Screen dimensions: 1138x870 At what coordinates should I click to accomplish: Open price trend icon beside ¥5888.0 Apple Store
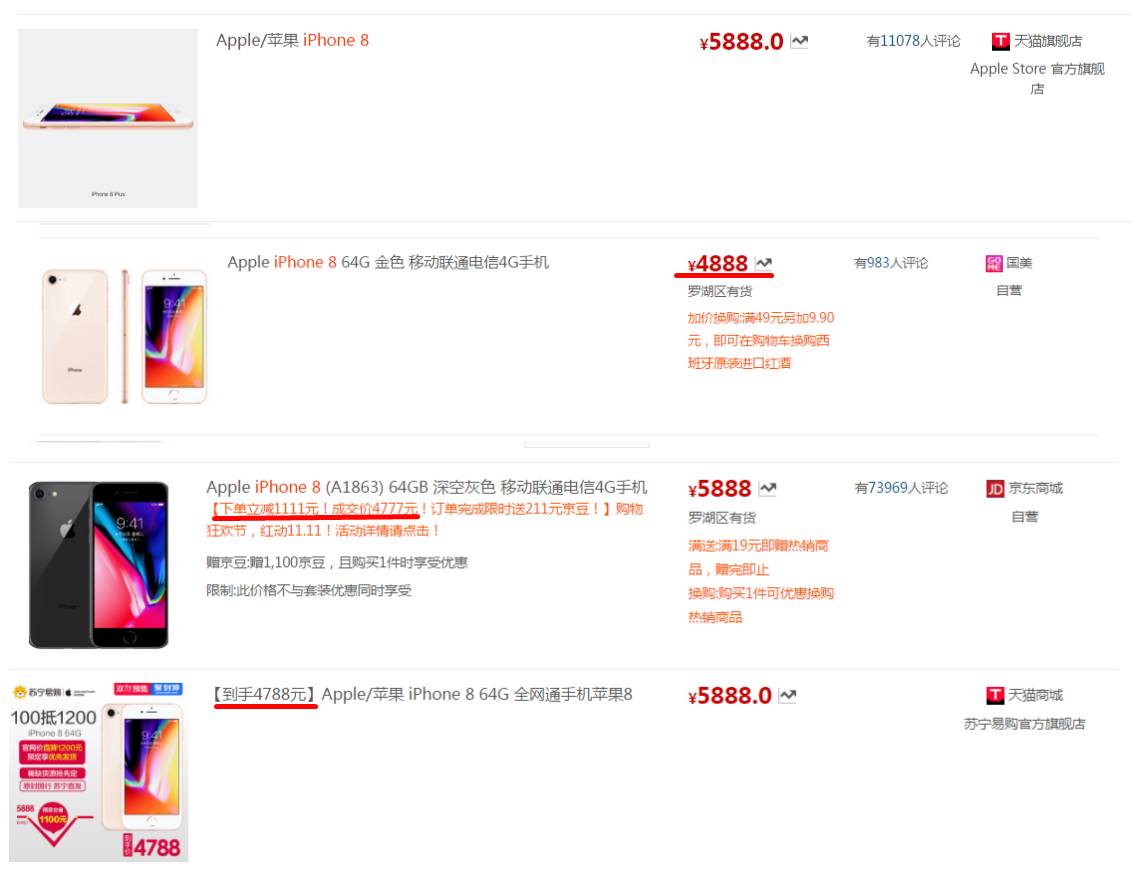[x=799, y=41]
